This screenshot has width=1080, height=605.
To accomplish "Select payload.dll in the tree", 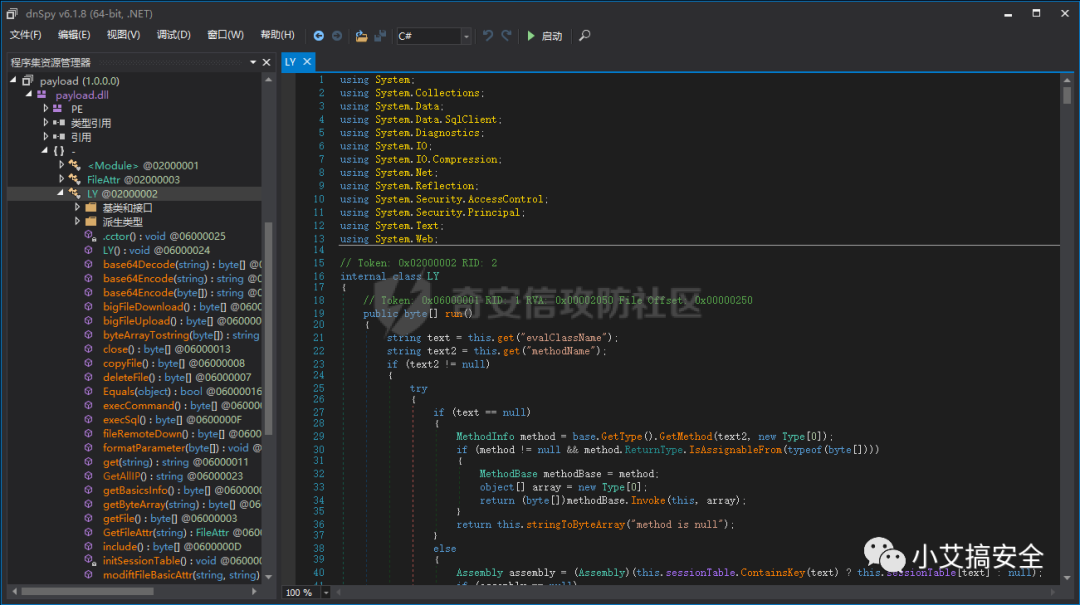I will click(x=82, y=95).
